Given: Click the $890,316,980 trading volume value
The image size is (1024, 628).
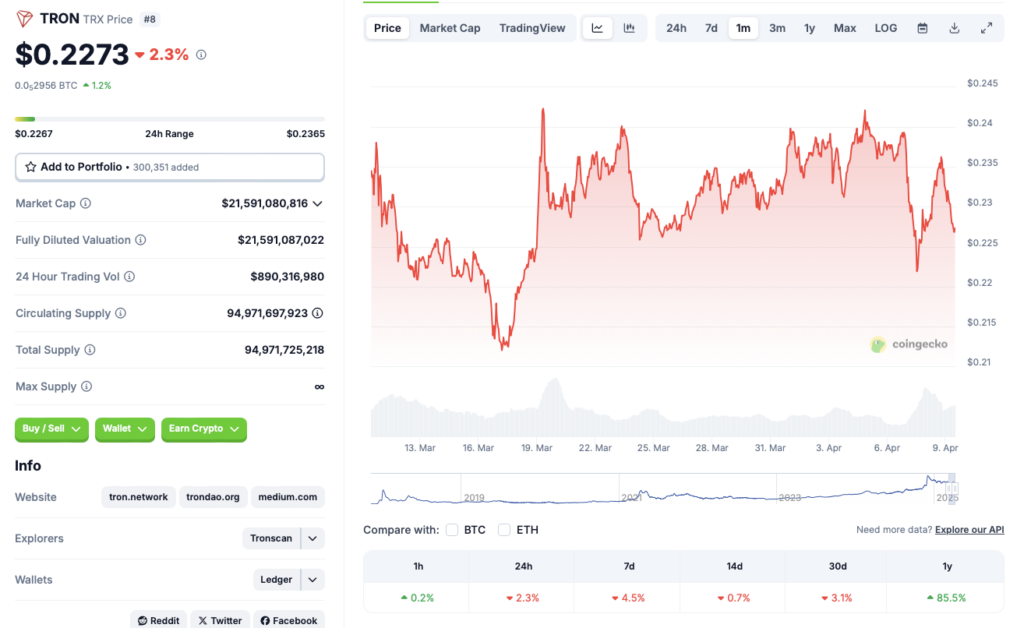Looking at the screenshot, I should click(287, 277).
